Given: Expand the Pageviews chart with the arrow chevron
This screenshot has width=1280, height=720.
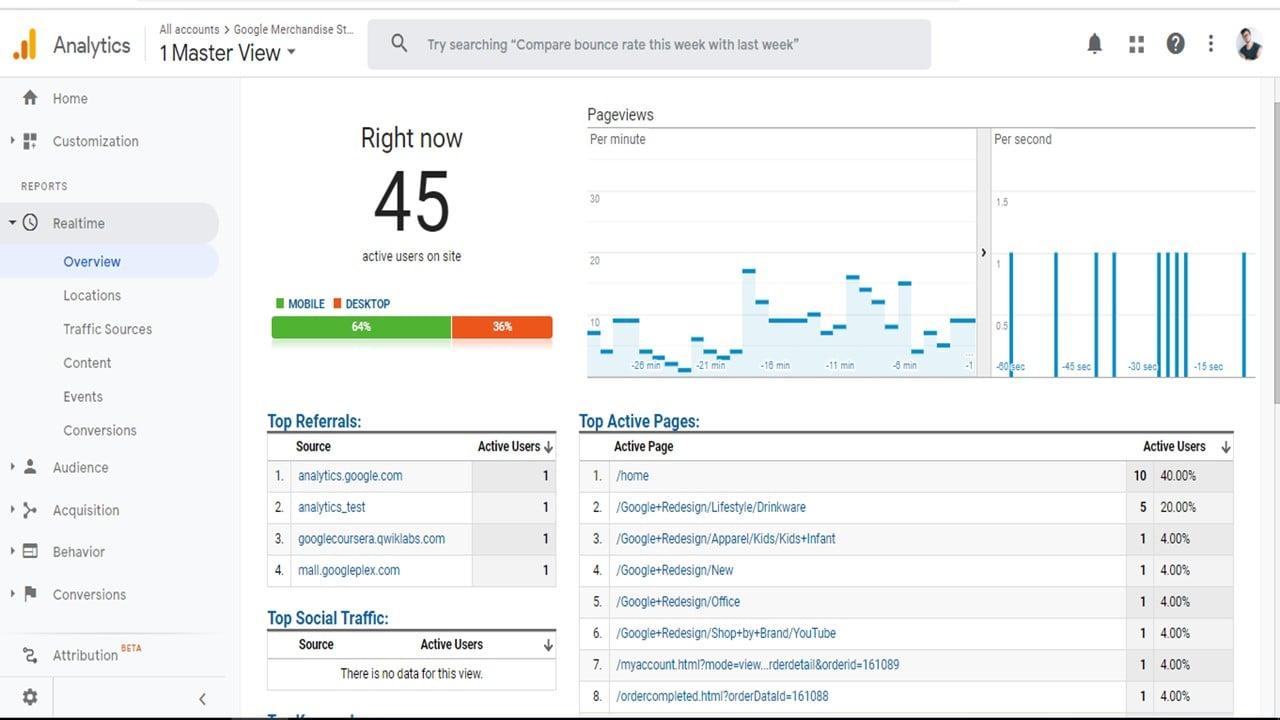Looking at the screenshot, I should tap(983, 252).
